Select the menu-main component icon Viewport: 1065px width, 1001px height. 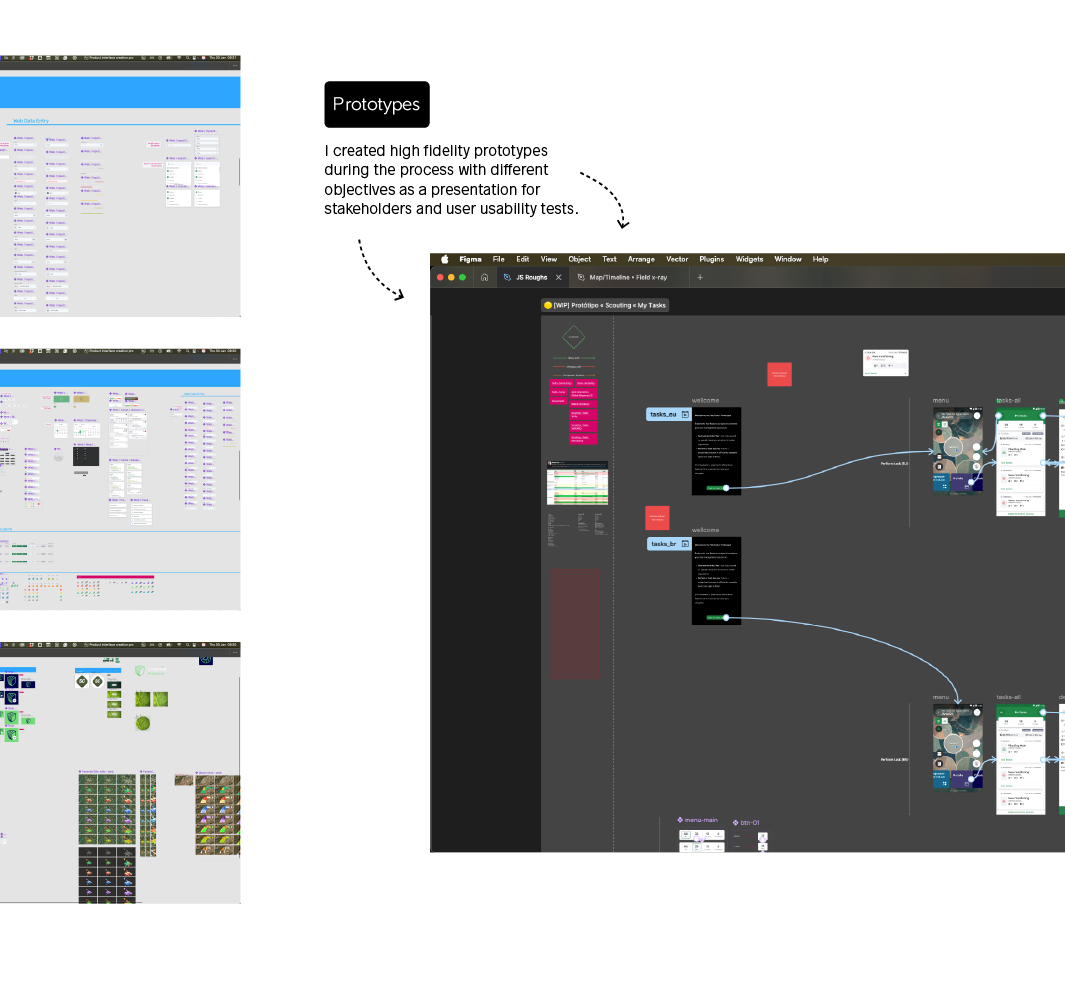680,820
